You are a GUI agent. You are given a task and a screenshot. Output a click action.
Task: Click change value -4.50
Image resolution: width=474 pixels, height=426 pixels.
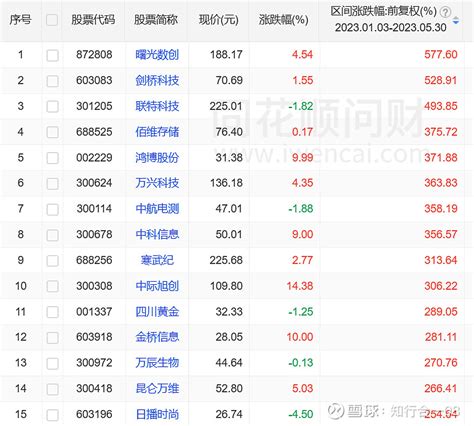click(301, 414)
